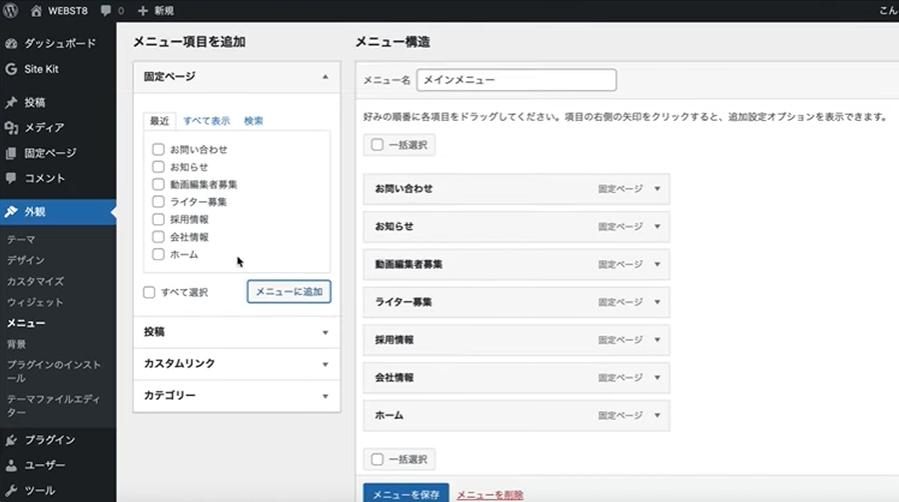Click メニューを保存 save button

tap(406, 493)
